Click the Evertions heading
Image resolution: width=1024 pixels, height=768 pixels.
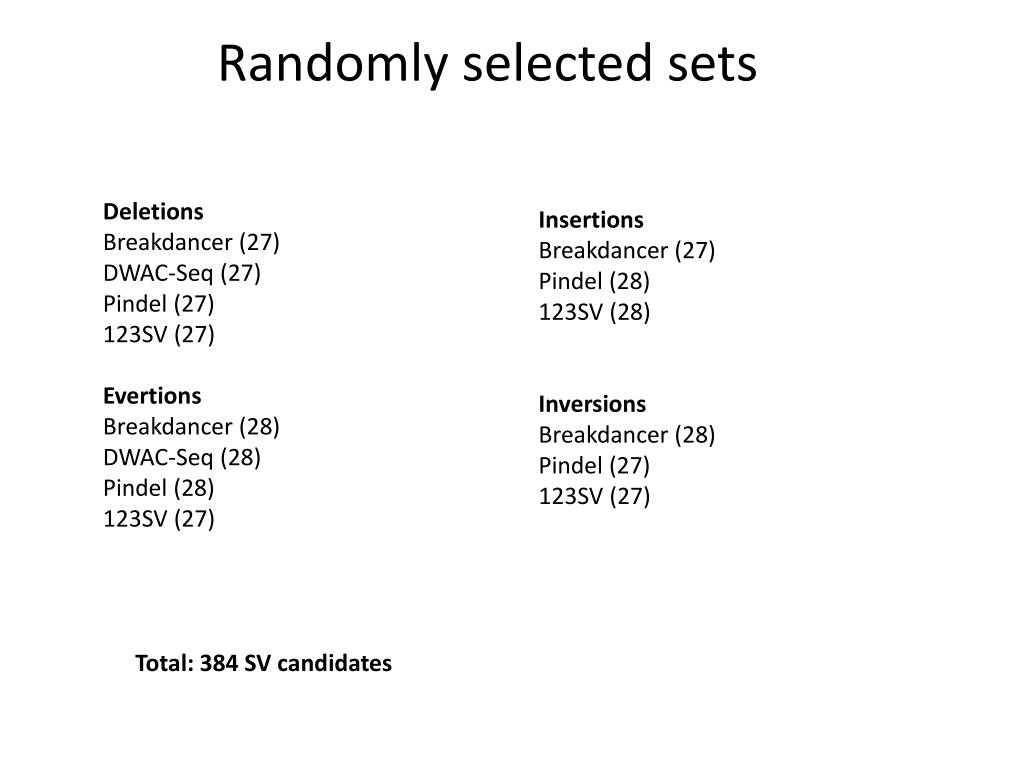[x=152, y=396]
